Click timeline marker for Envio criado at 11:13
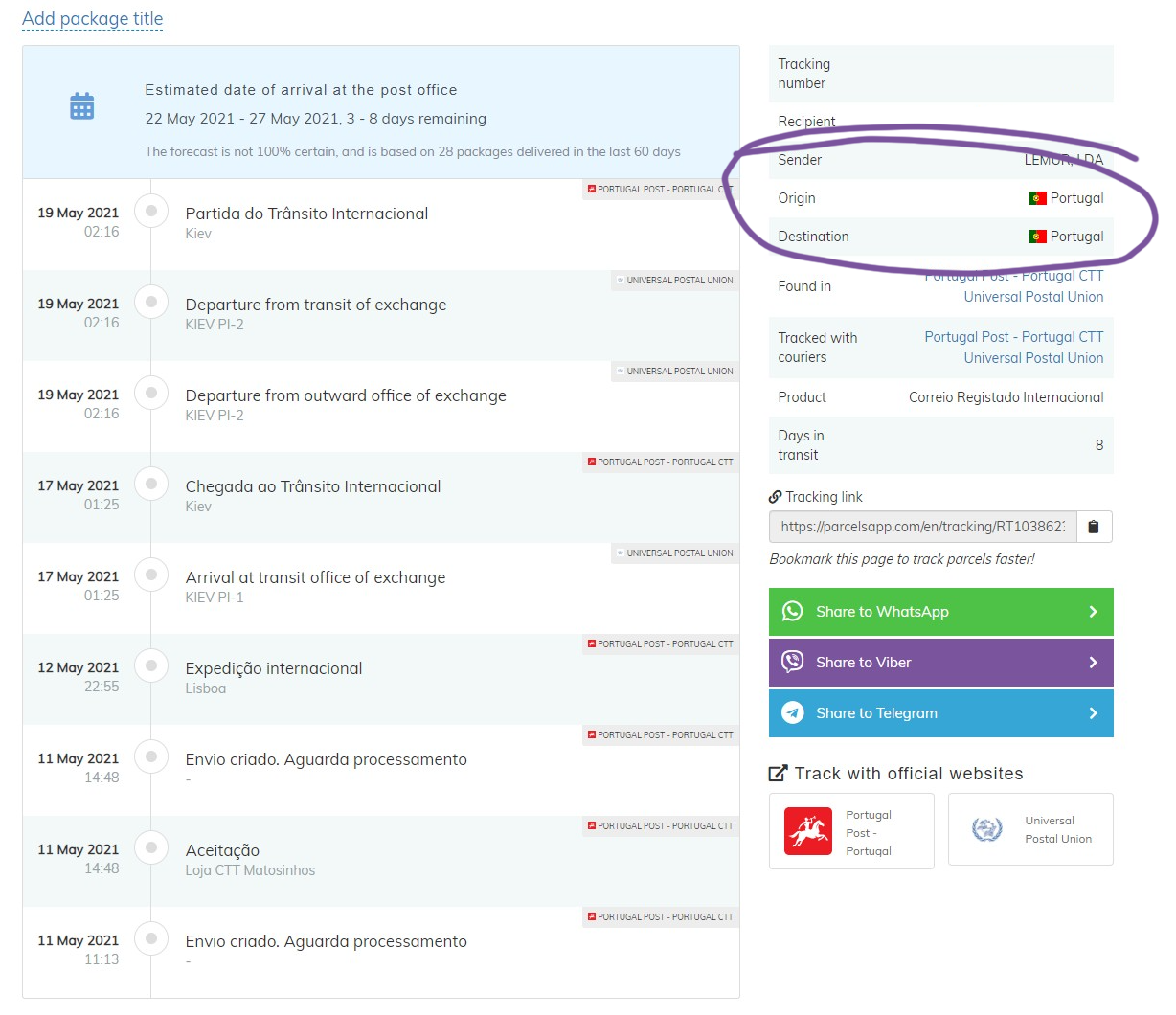 151,938
